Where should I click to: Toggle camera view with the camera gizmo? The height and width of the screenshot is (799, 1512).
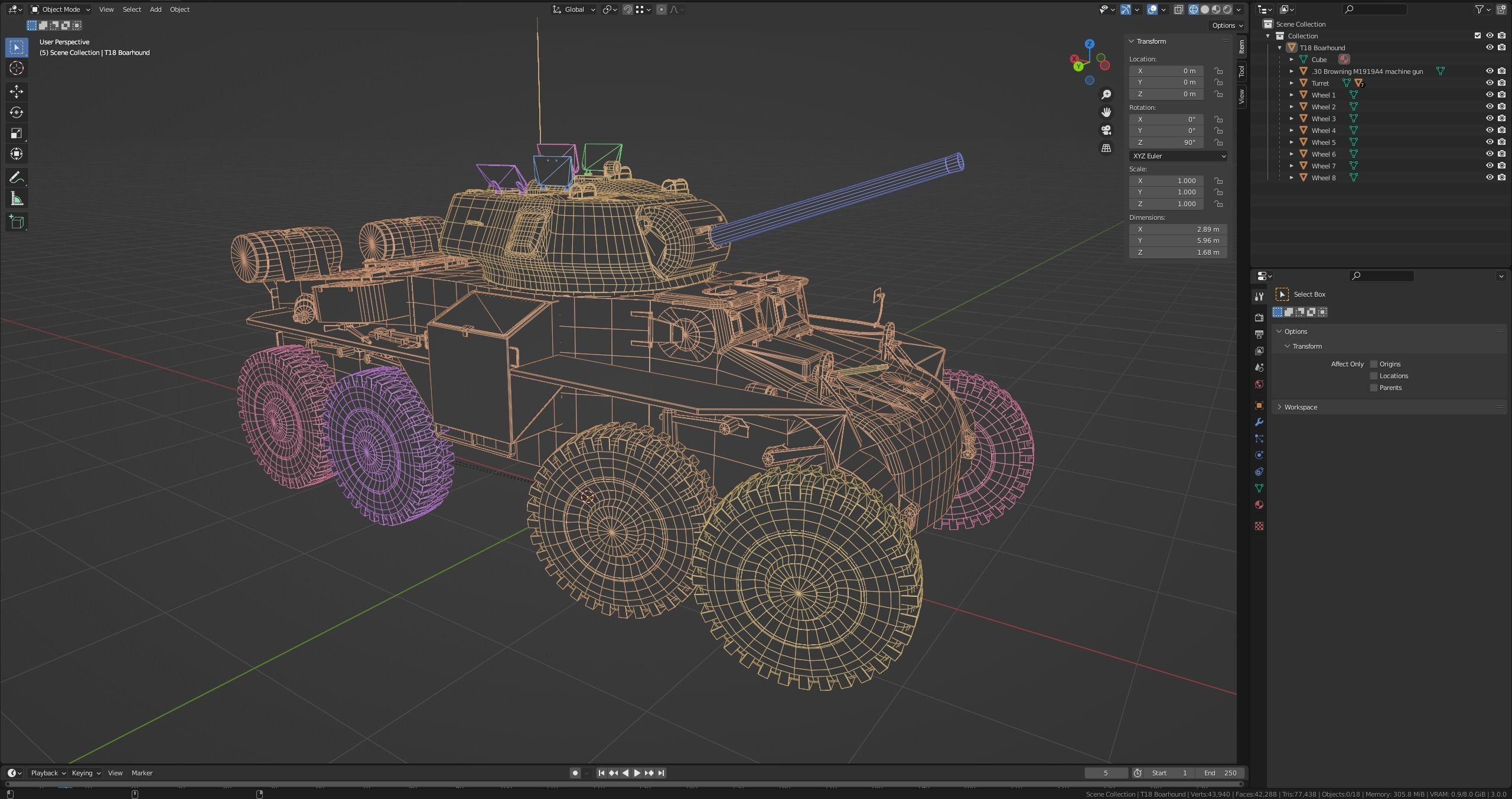coord(1106,130)
